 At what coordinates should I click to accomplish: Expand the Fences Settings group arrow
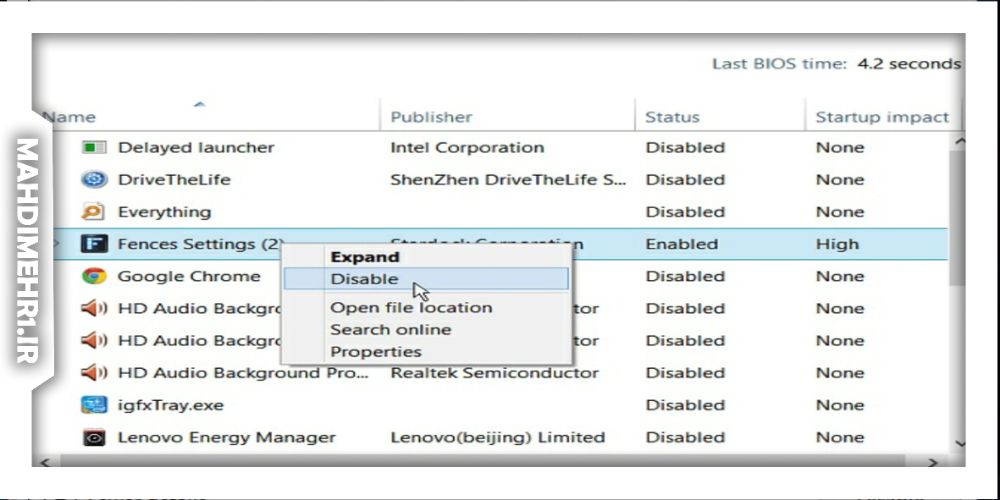pos(57,244)
